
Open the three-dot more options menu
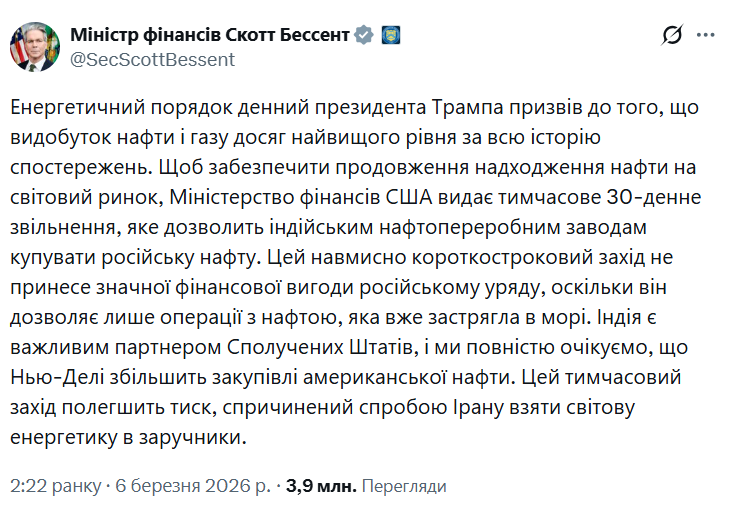[707, 36]
